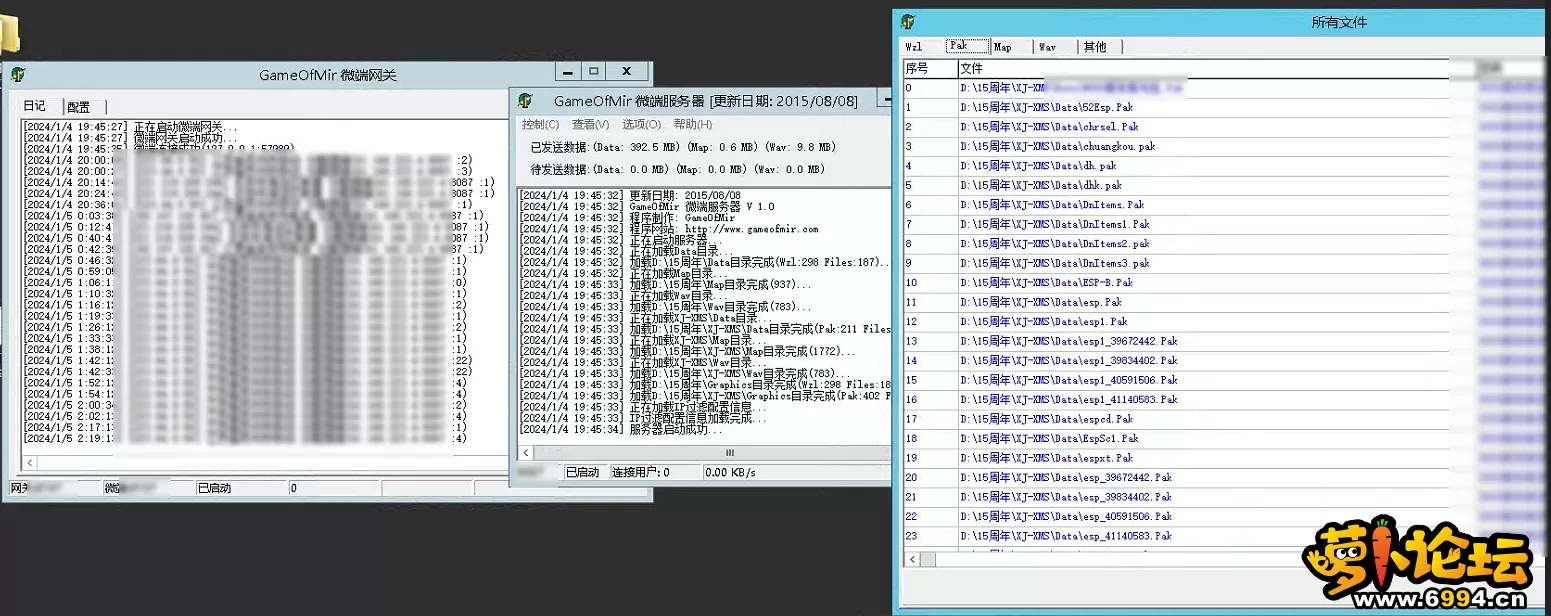Screen dimensions: 1551x616
Task: Open the 配置 tab in gateway window
Action: [x=79, y=107]
